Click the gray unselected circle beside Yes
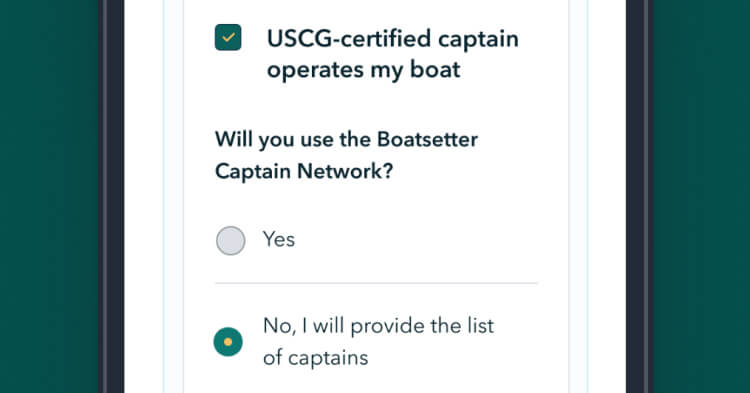750x393 pixels. 231,240
